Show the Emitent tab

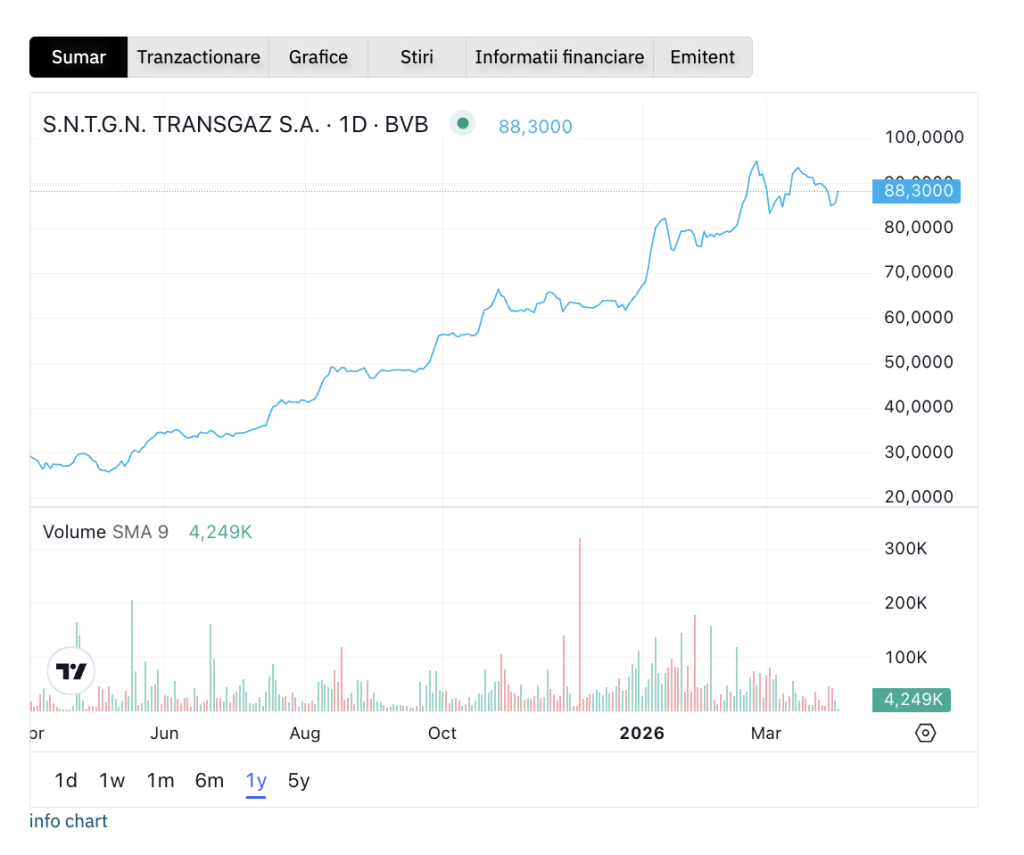coord(702,57)
